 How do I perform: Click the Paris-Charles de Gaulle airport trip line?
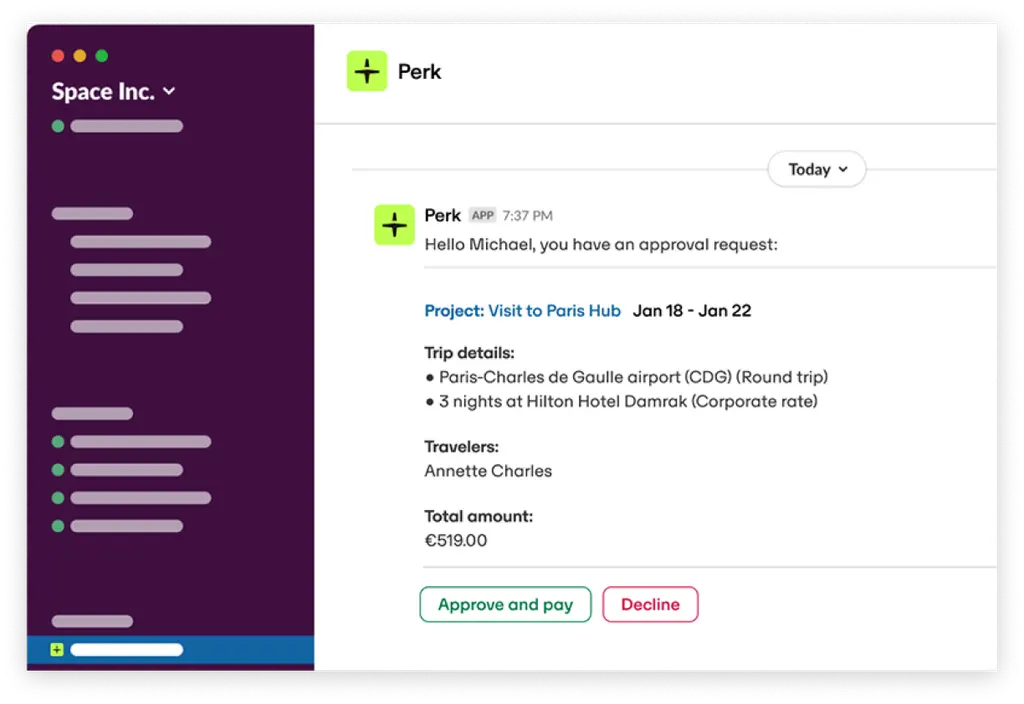(x=627, y=377)
